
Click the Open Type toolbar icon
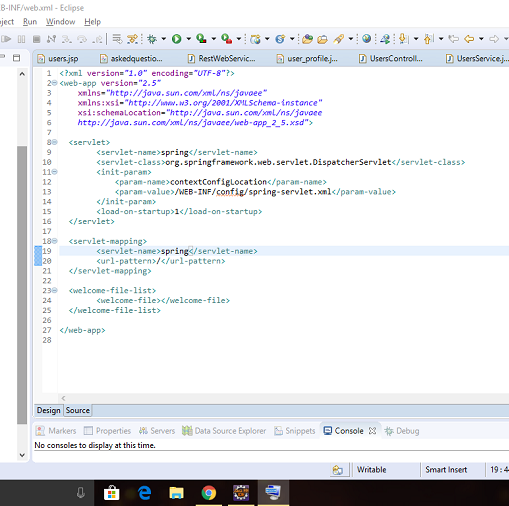tap(307, 39)
